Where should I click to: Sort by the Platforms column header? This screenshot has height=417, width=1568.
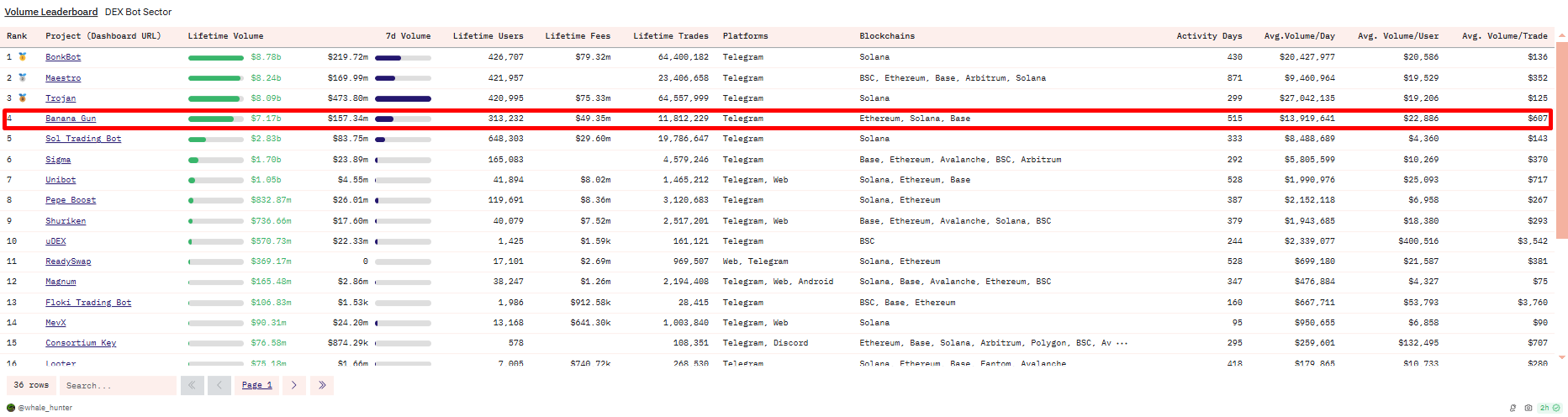pos(746,36)
